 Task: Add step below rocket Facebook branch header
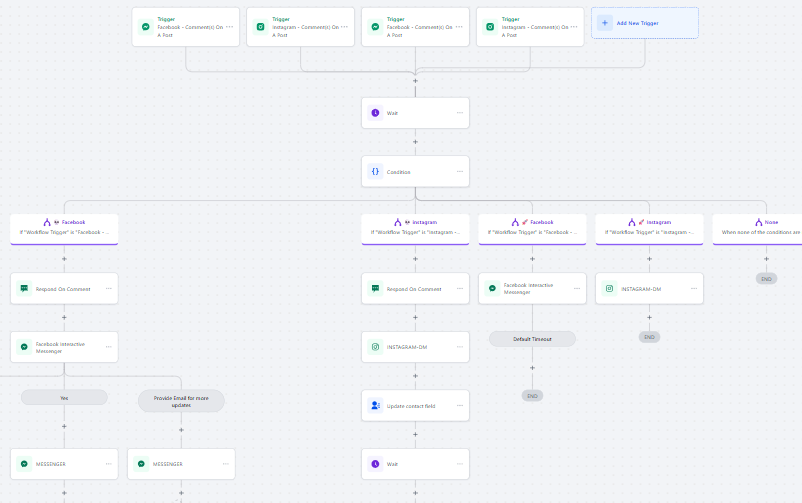(x=532, y=259)
